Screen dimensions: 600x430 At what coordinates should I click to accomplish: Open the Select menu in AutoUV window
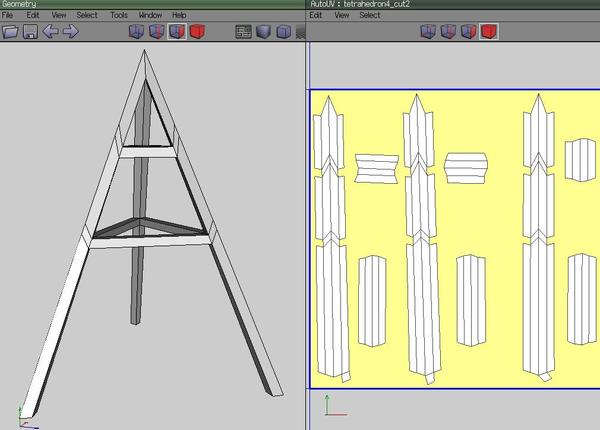(370, 15)
